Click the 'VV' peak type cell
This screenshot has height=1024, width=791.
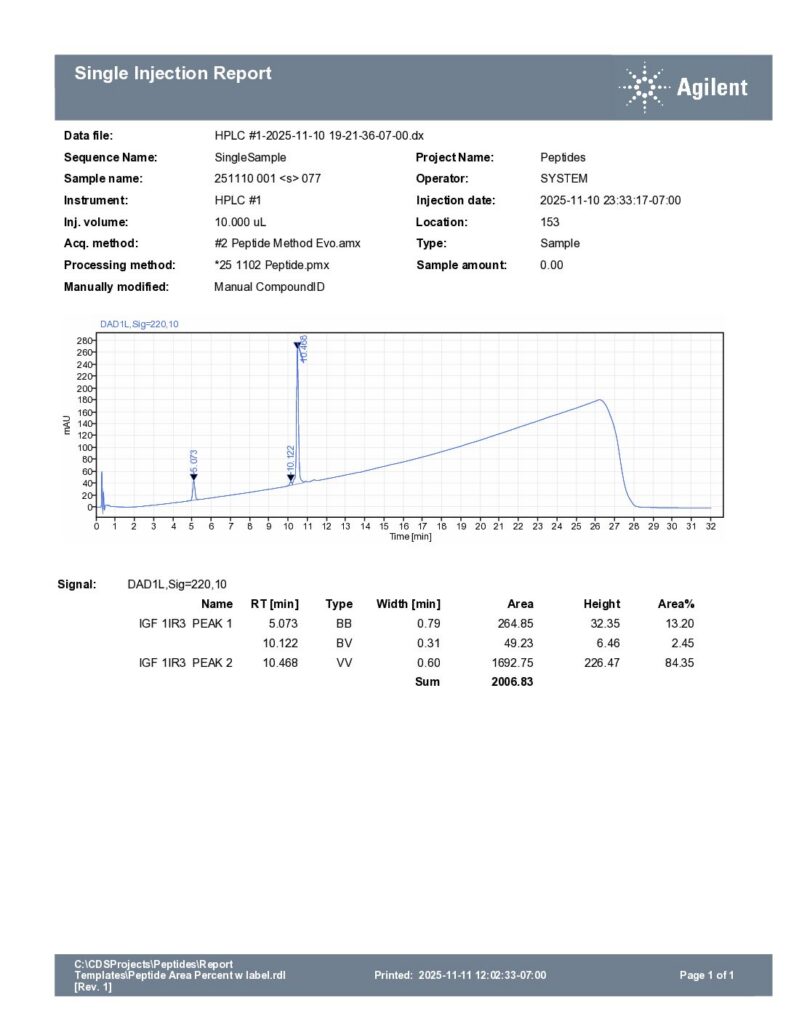[344, 663]
